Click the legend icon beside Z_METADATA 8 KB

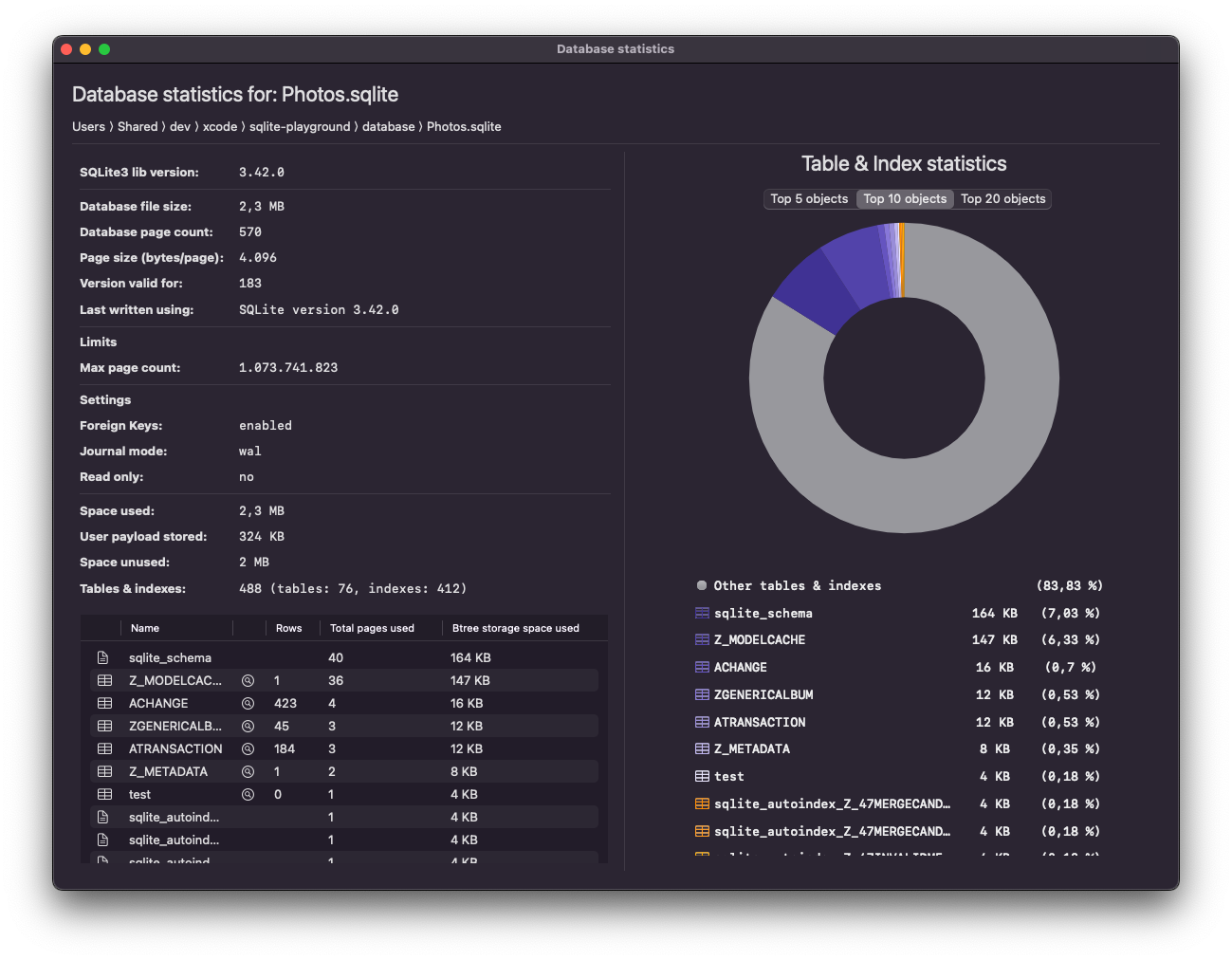[702, 748]
